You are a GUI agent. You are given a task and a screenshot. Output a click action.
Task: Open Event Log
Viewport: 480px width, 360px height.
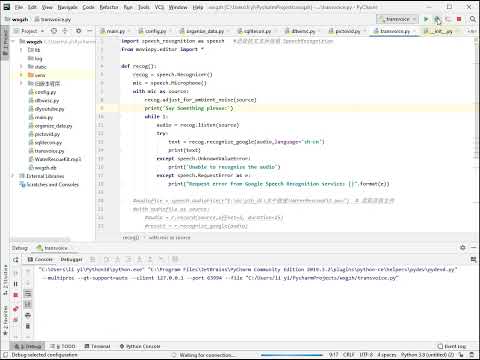(x=452, y=346)
